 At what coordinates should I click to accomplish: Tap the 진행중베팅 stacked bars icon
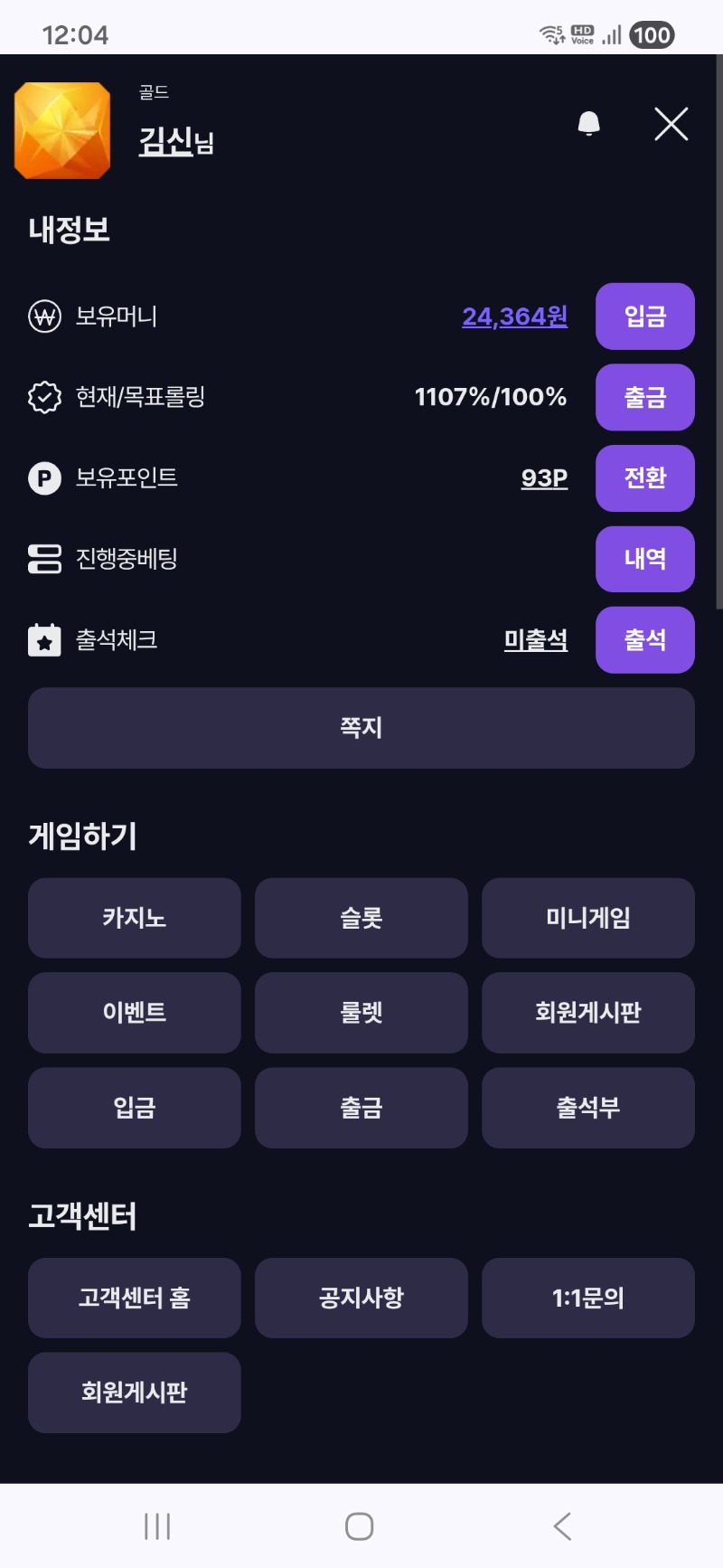coord(44,559)
